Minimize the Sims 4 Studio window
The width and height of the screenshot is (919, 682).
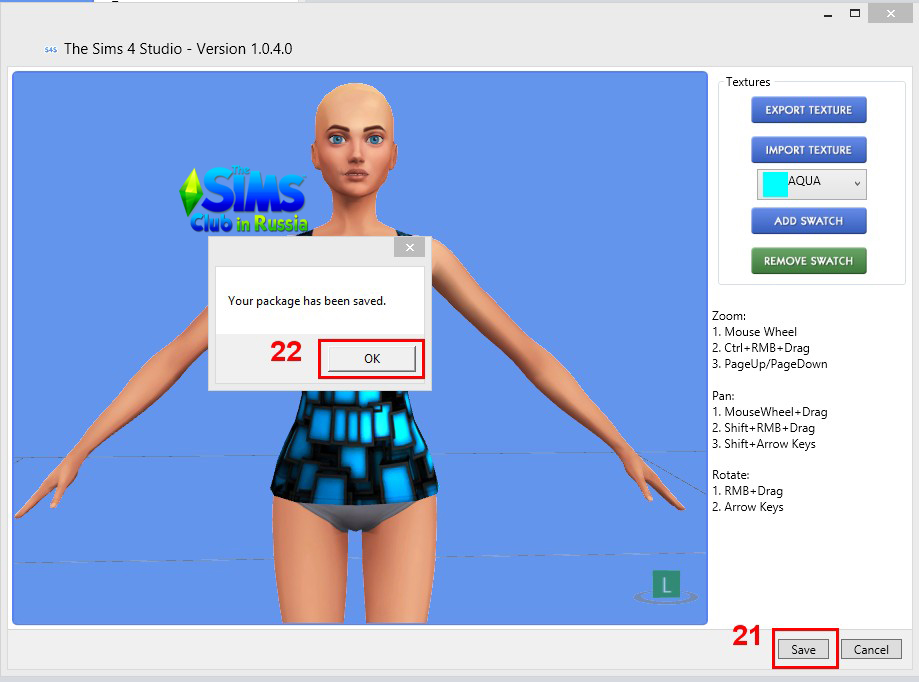point(828,15)
